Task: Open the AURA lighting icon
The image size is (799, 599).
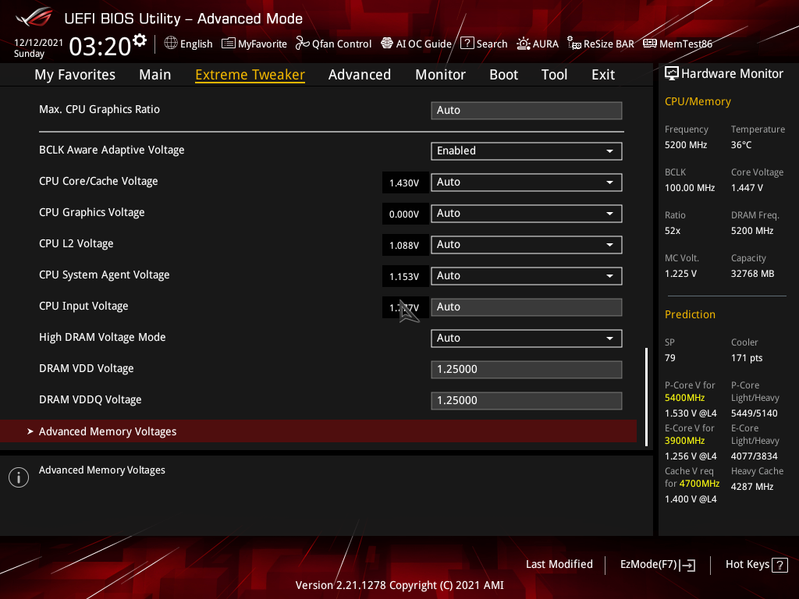Action: 523,44
